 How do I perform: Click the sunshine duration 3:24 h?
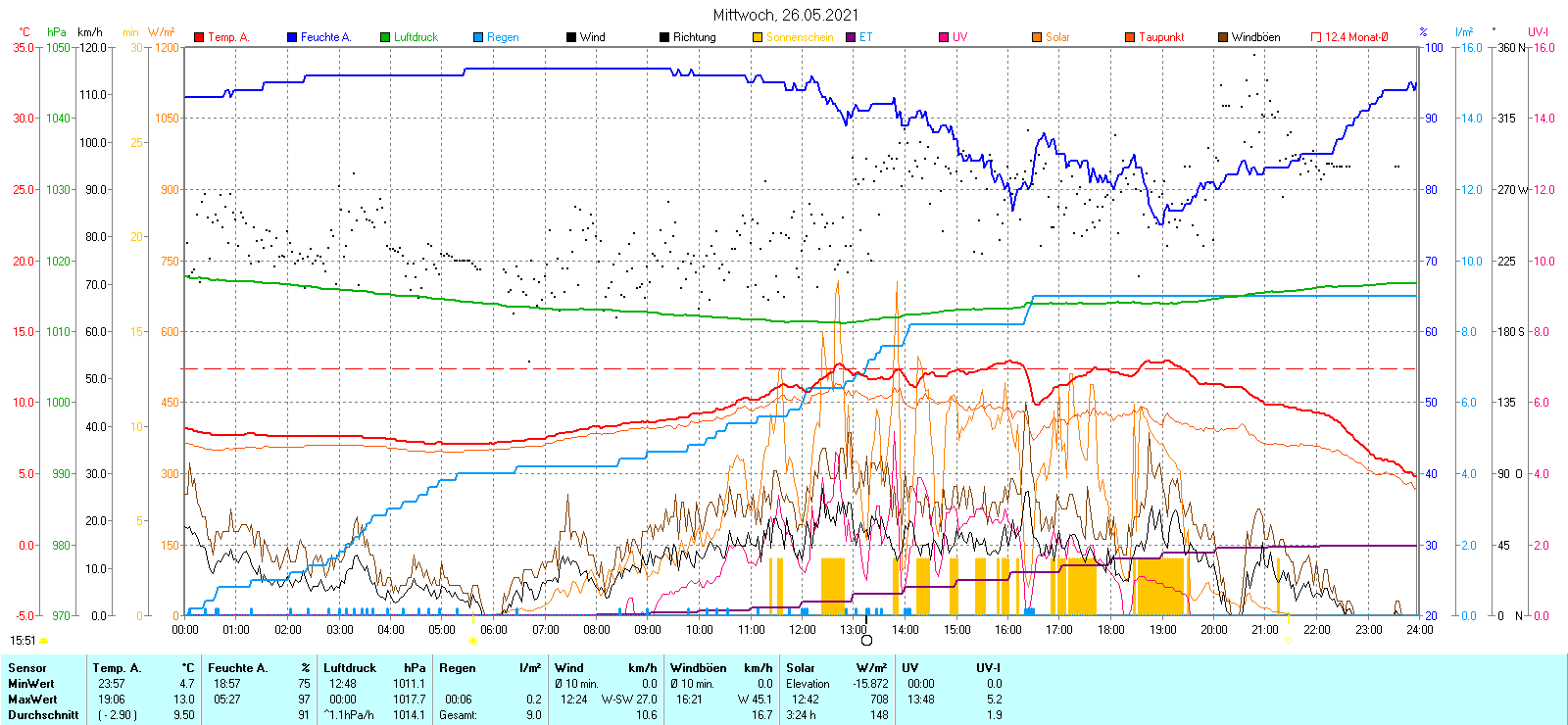801,715
